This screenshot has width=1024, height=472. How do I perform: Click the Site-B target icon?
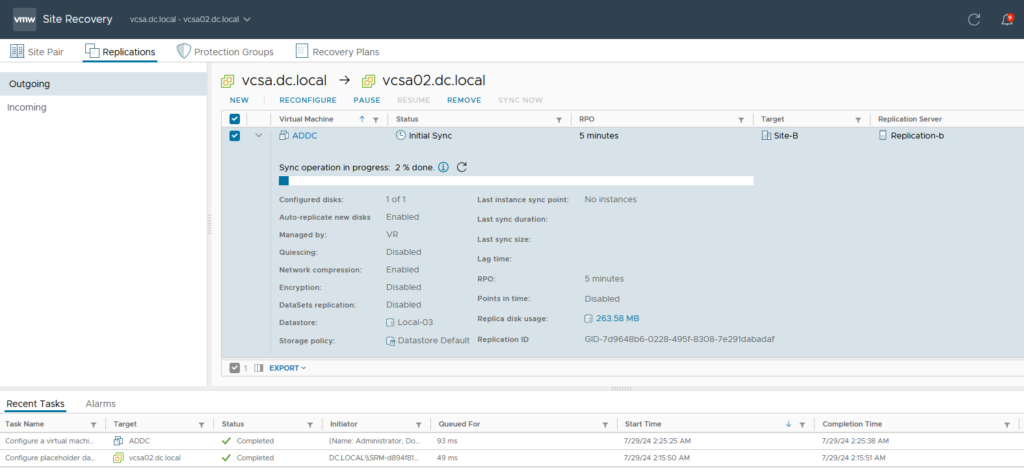[766, 136]
